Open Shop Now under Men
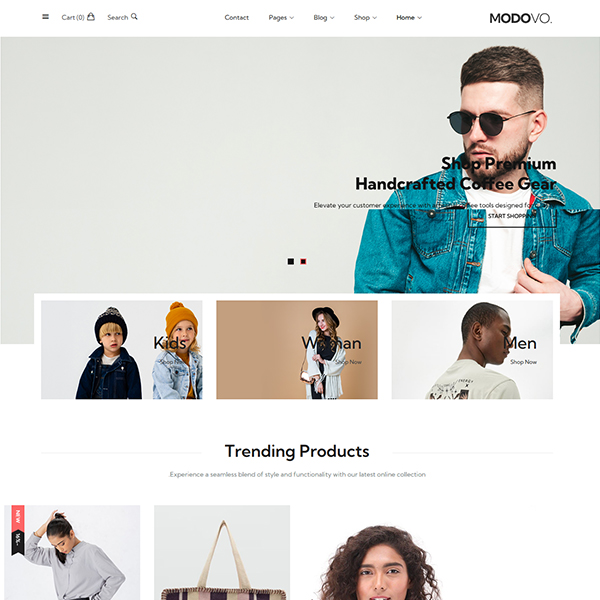The height and width of the screenshot is (600, 600). 523,362
